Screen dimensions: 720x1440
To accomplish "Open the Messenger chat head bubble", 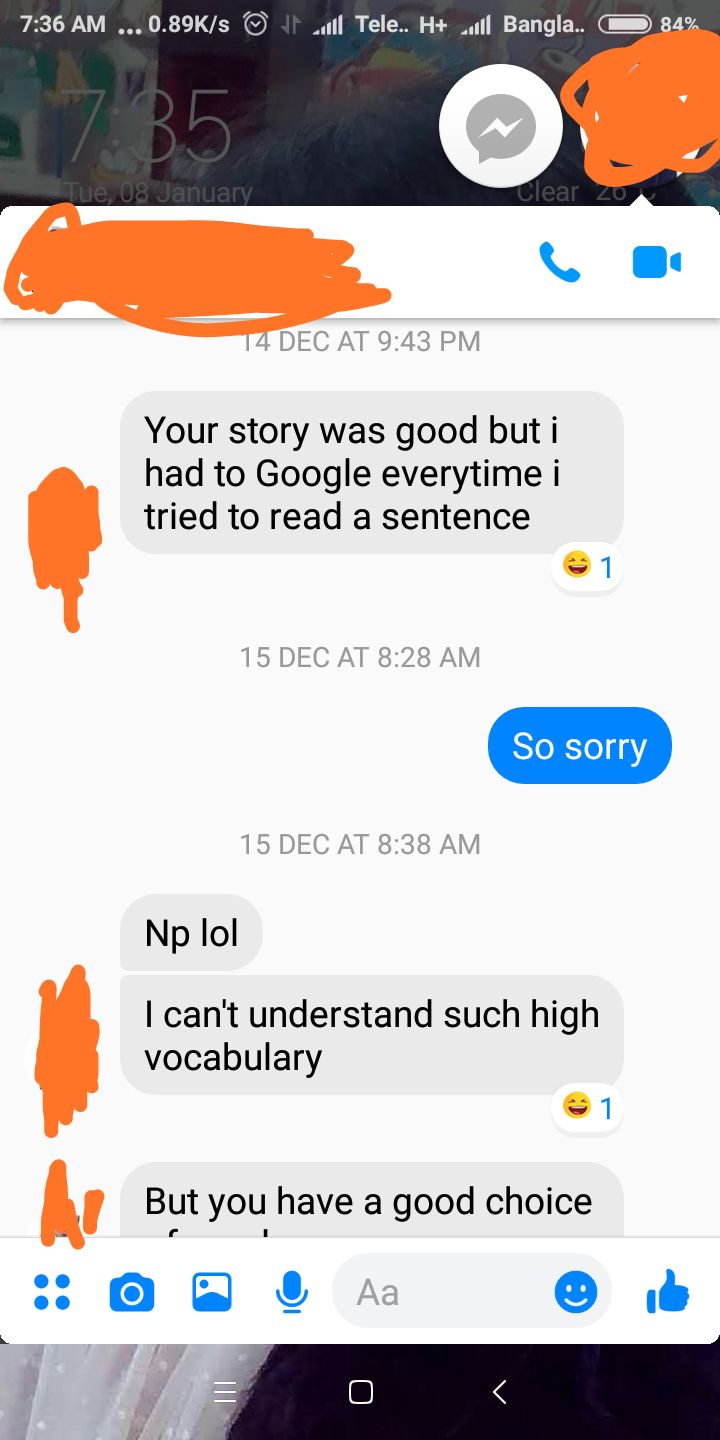I will point(501,127).
